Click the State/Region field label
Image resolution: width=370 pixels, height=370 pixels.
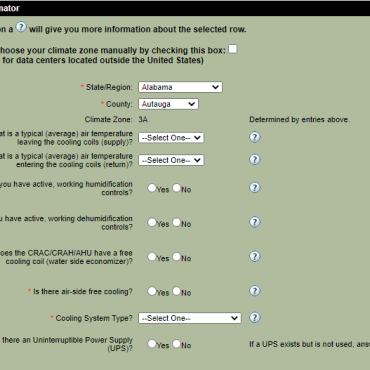tap(109, 87)
